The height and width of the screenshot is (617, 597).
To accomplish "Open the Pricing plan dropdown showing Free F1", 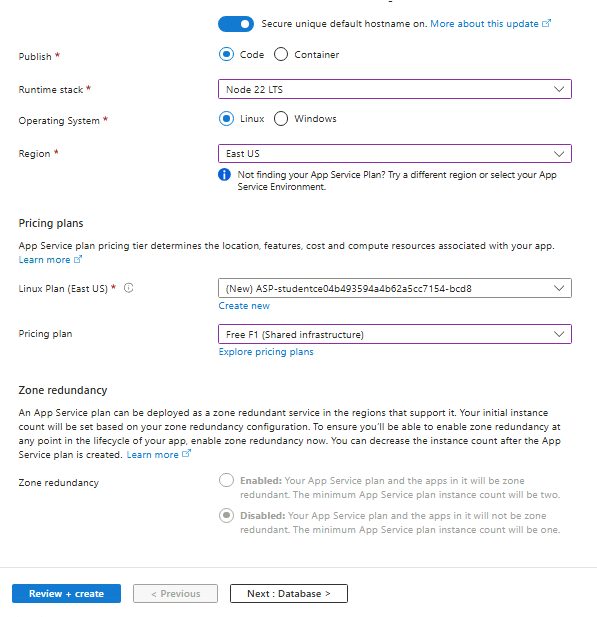I will pyautogui.click(x=395, y=334).
